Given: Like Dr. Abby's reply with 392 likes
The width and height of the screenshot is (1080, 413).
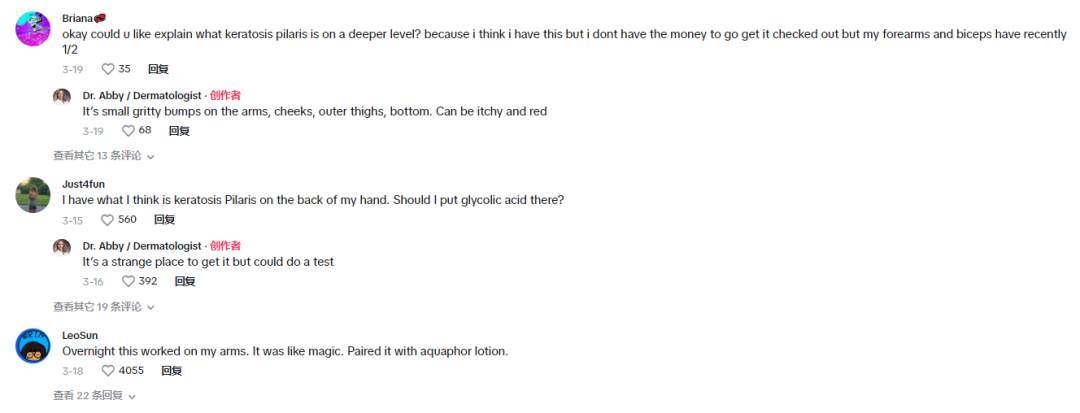Looking at the screenshot, I should coord(128,282).
